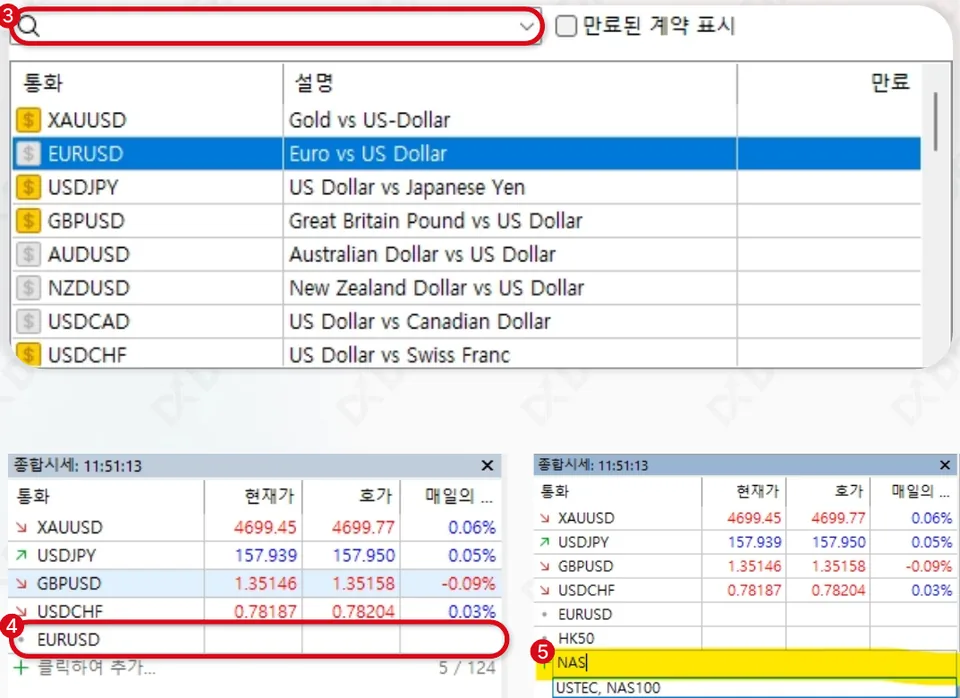Click GBPUSD down arrow in right market watch
Viewport: 960px width, 698px height.
[x=545, y=566]
